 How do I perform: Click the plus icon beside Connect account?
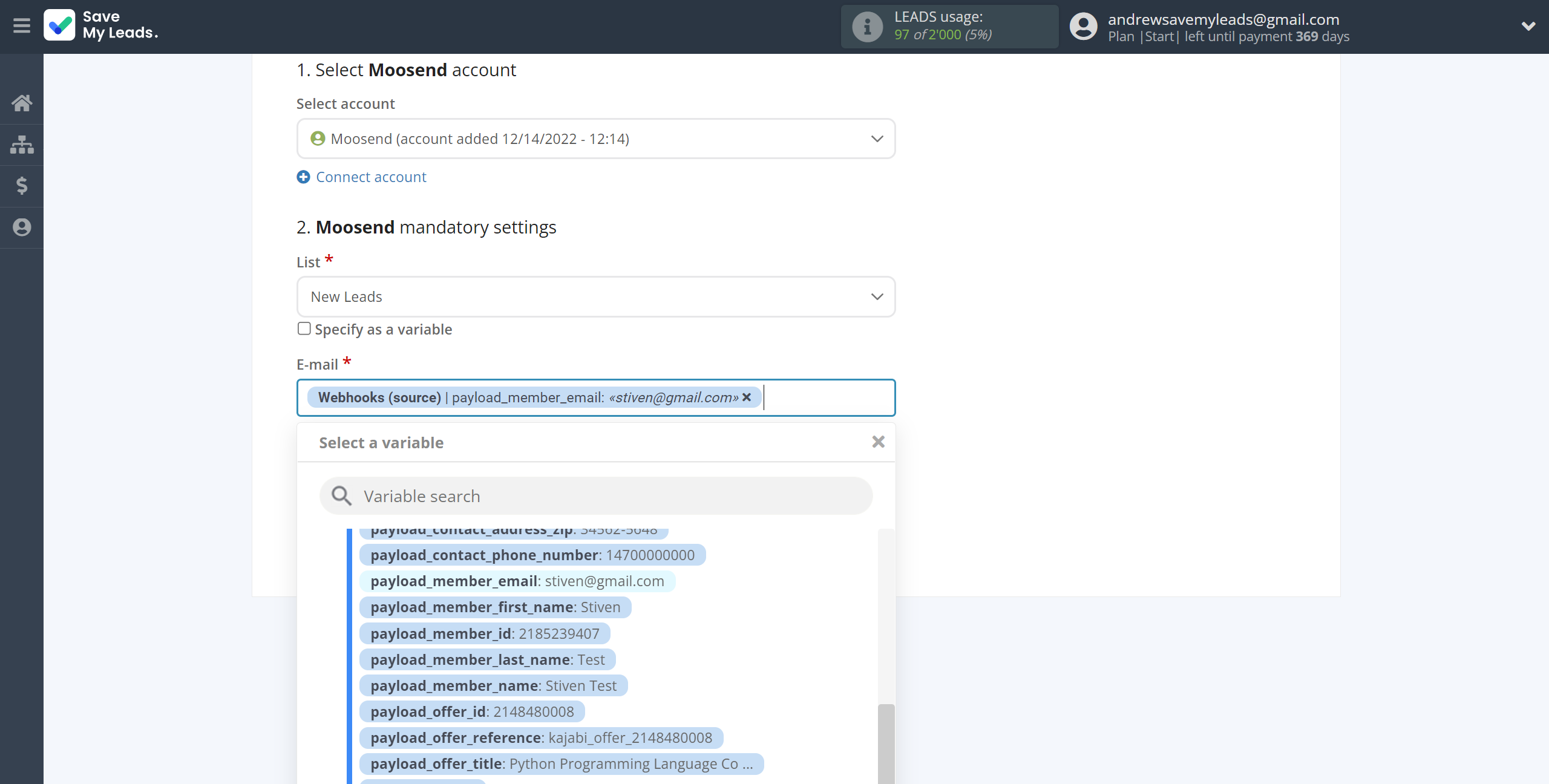pyautogui.click(x=303, y=177)
